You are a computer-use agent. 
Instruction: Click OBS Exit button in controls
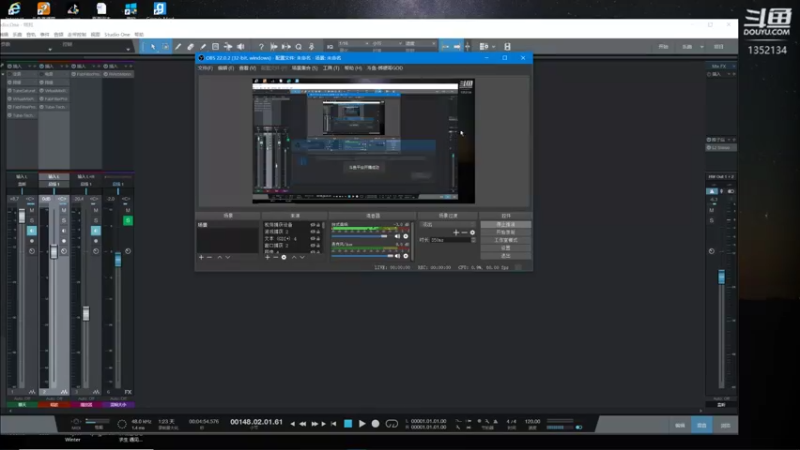pos(506,256)
